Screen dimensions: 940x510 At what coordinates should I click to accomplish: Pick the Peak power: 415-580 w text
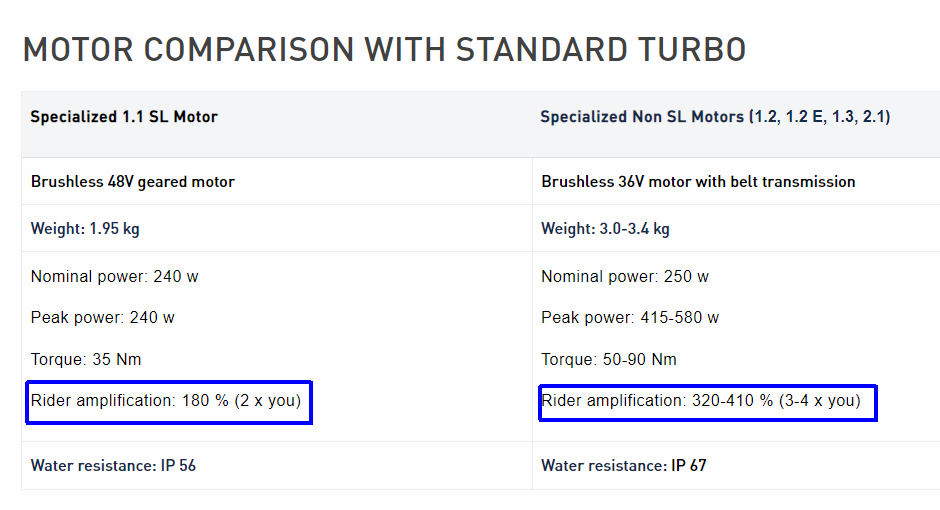(x=630, y=318)
